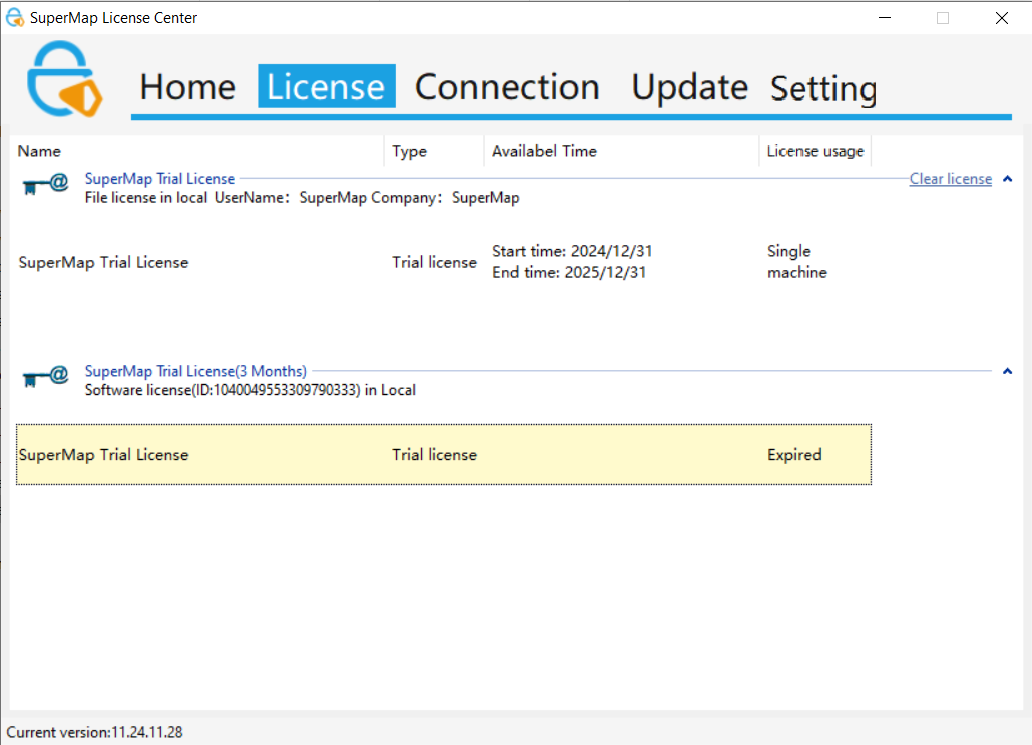Select the expired trial license row

pos(443,455)
